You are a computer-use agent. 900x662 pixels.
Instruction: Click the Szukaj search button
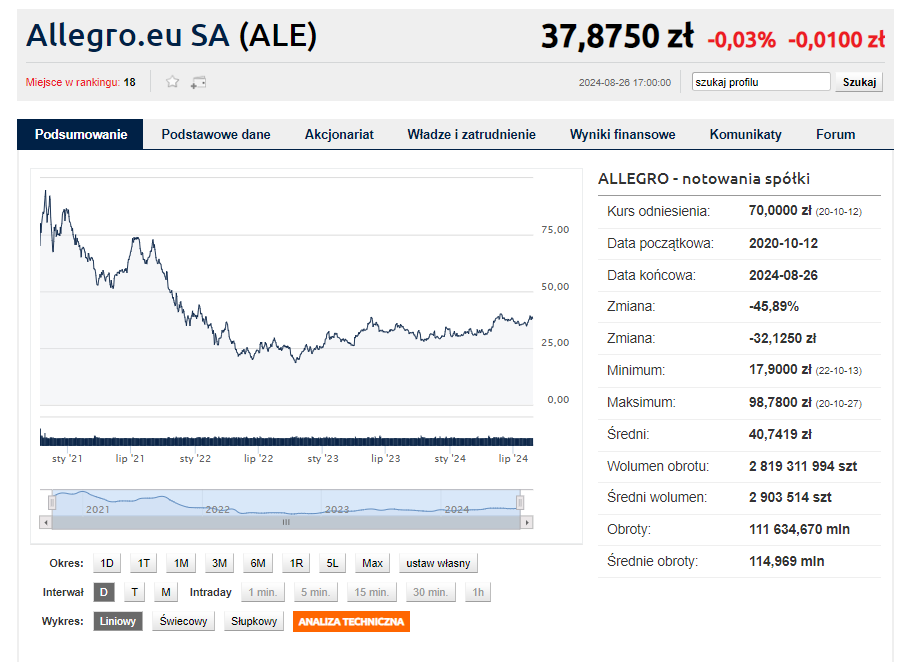859,82
